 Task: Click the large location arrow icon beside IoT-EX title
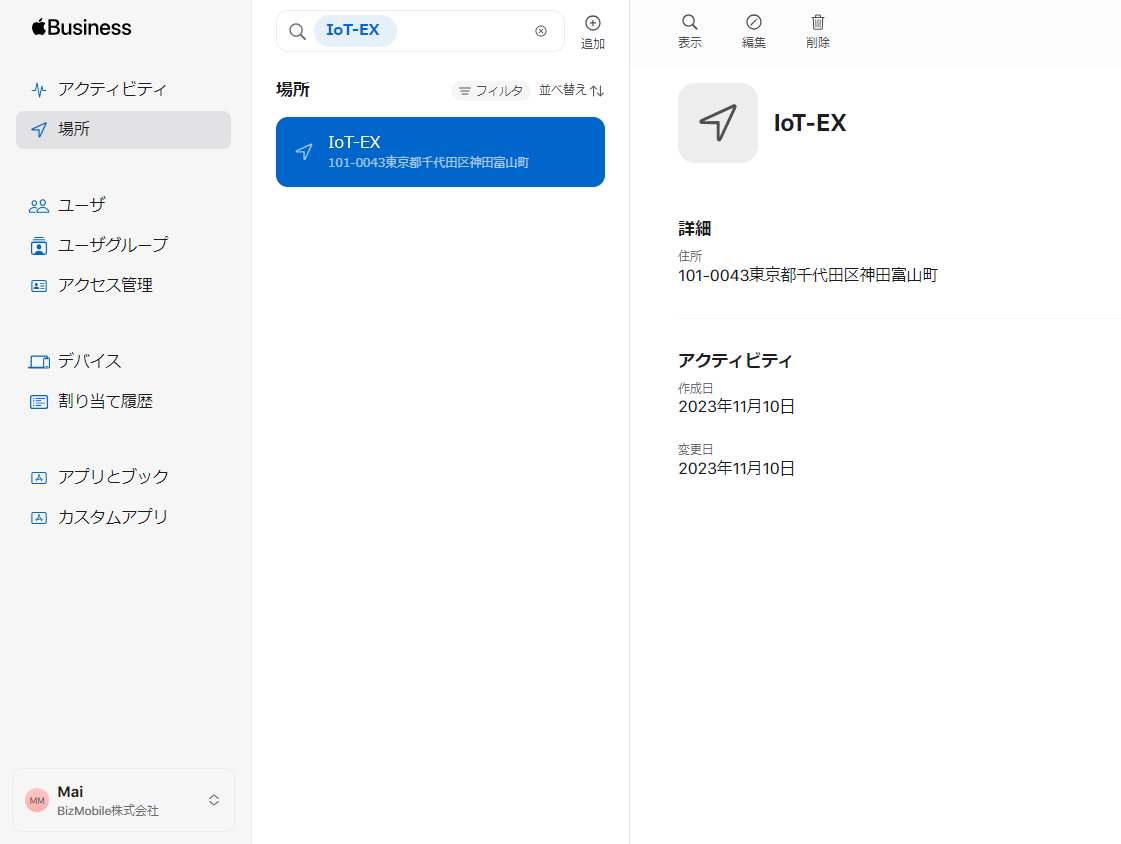[718, 123]
